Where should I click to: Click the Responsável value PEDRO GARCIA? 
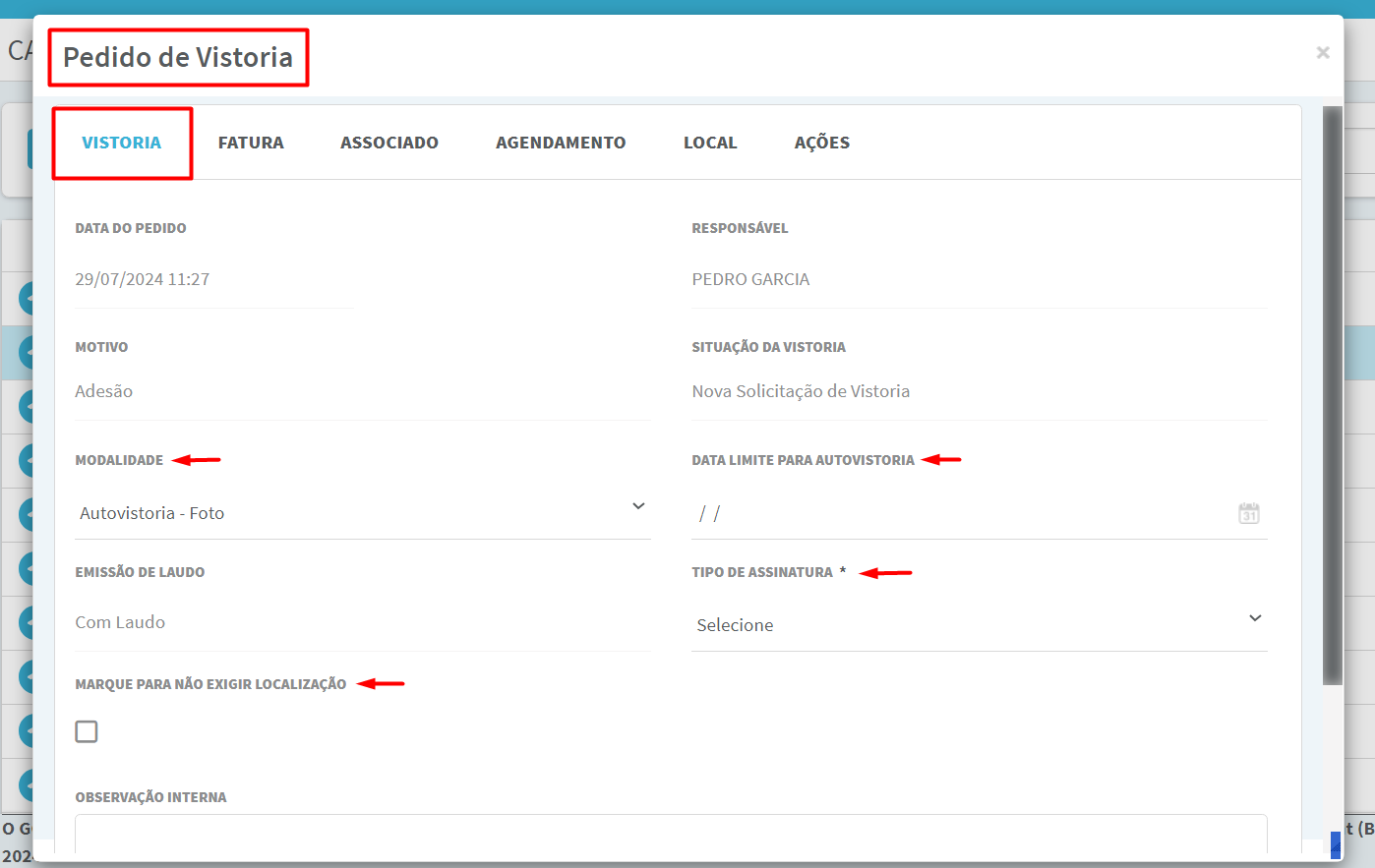point(750,279)
